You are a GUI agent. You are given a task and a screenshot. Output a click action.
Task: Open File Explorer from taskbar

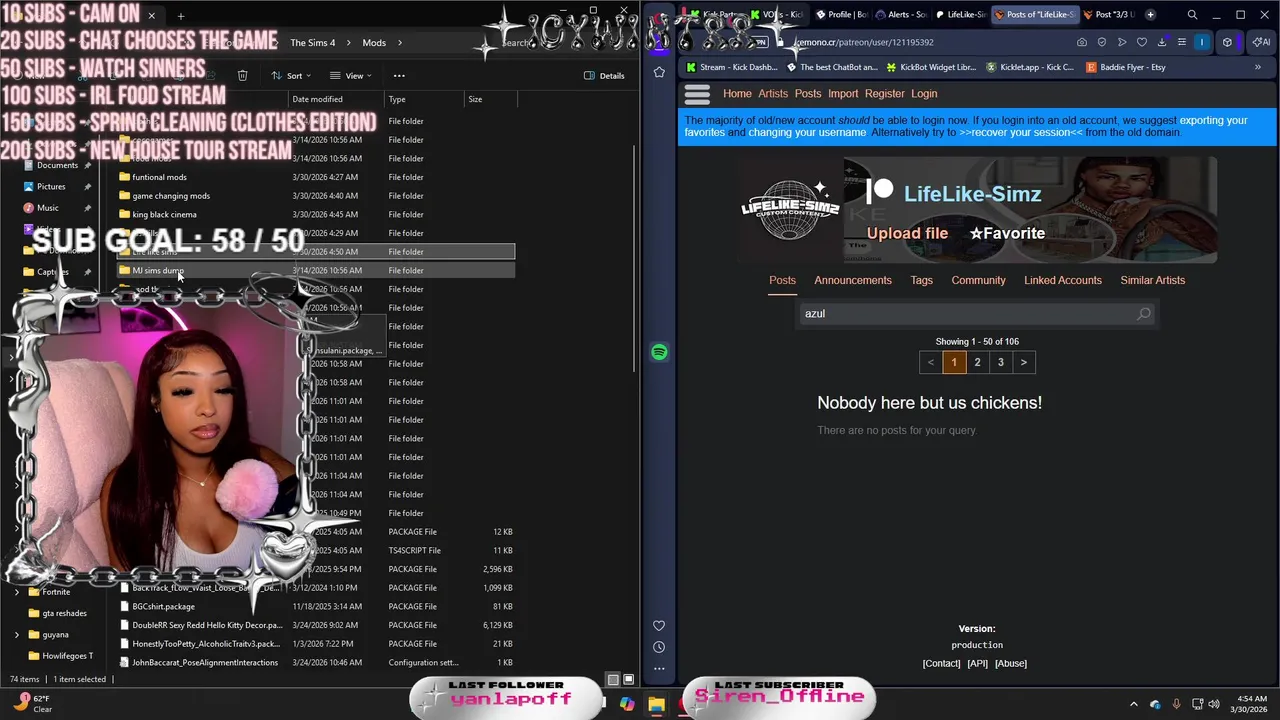[x=656, y=704]
